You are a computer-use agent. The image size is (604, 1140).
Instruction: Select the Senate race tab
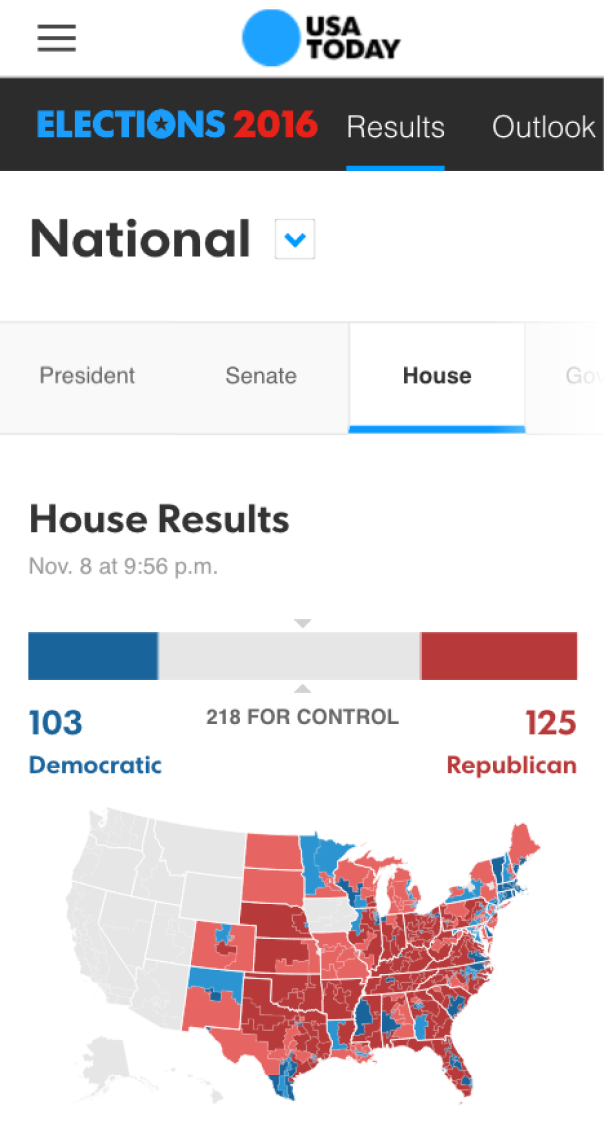[261, 376]
